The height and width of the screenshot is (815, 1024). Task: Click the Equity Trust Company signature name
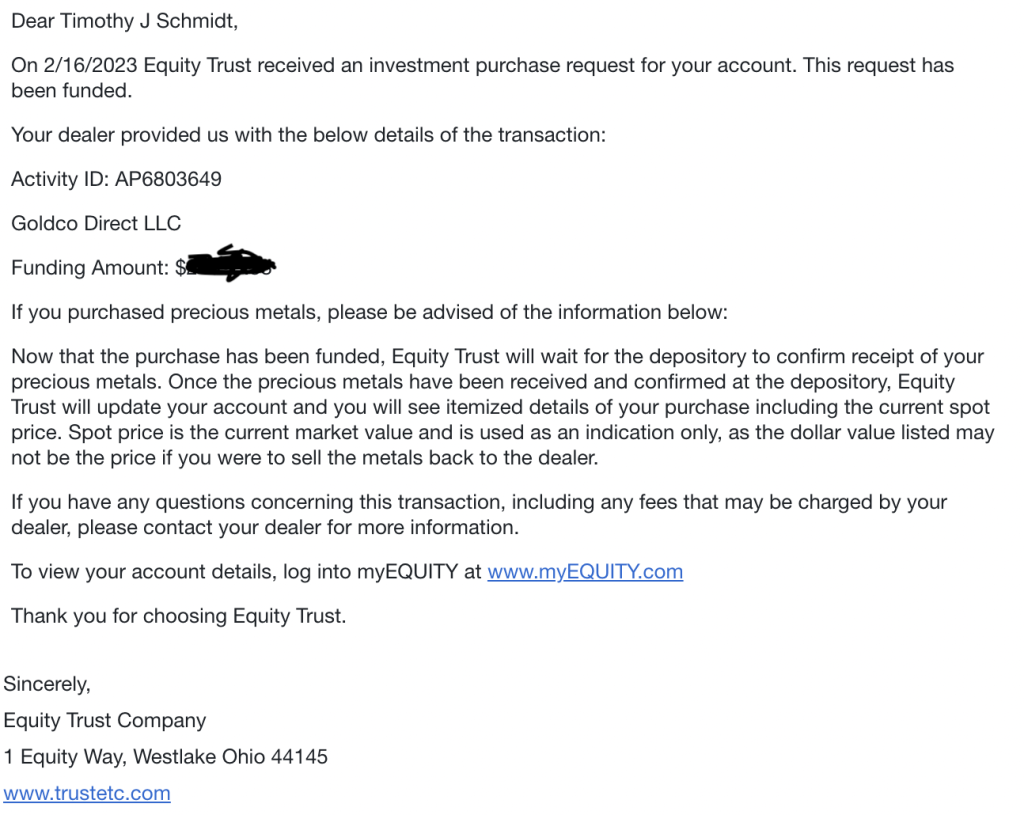tap(104, 720)
